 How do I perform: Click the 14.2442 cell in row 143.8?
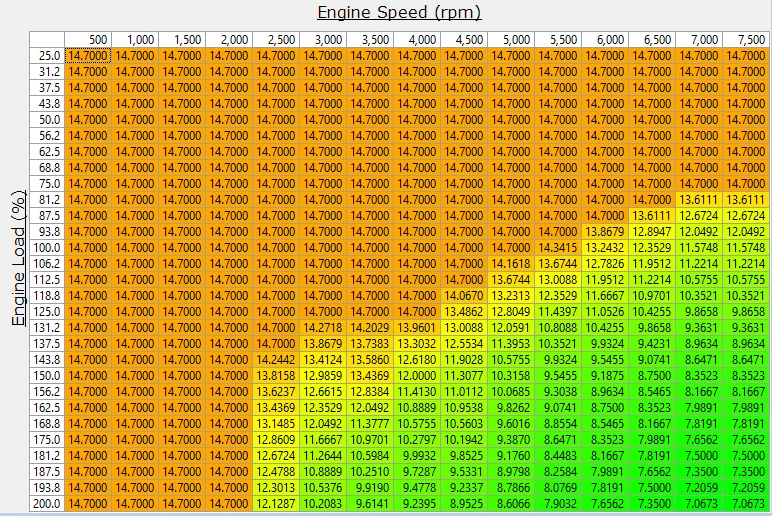tap(276, 360)
